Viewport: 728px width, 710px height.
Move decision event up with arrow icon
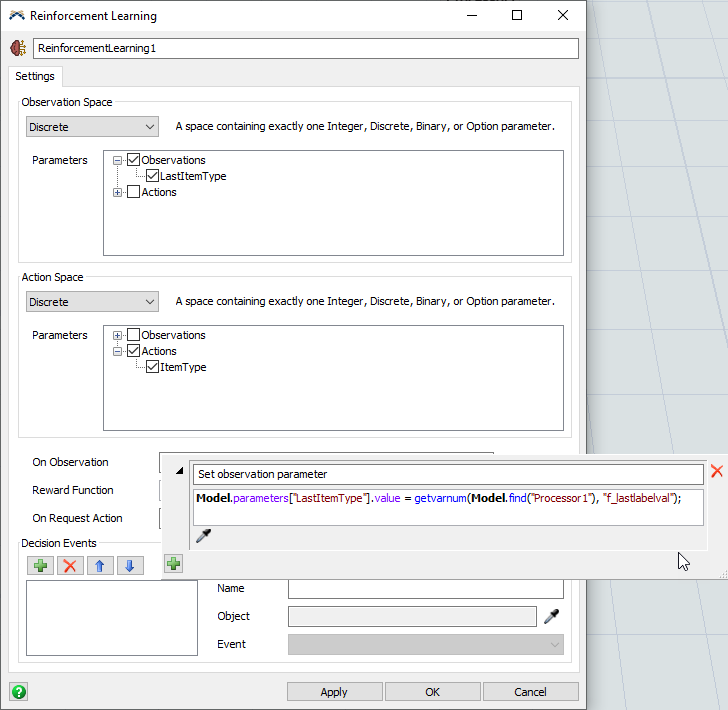[100, 566]
